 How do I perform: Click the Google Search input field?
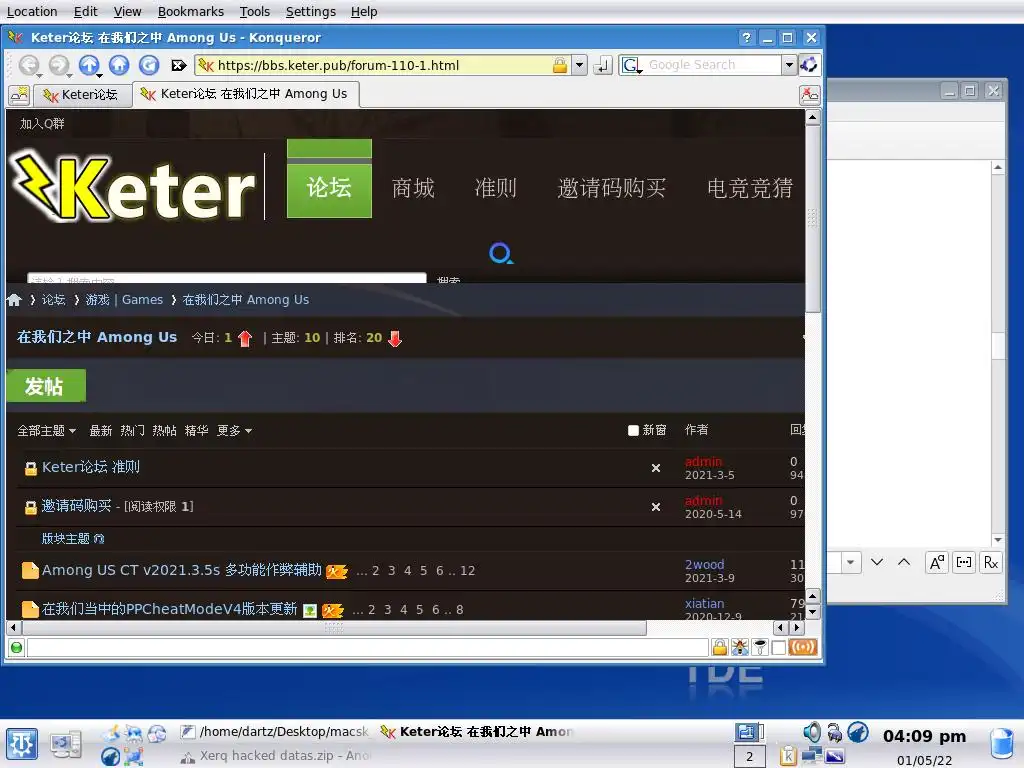click(x=713, y=65)
